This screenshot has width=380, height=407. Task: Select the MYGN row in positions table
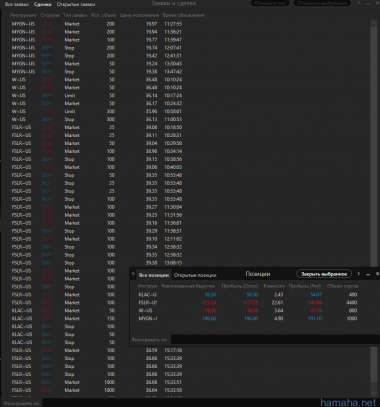[248, 318]
